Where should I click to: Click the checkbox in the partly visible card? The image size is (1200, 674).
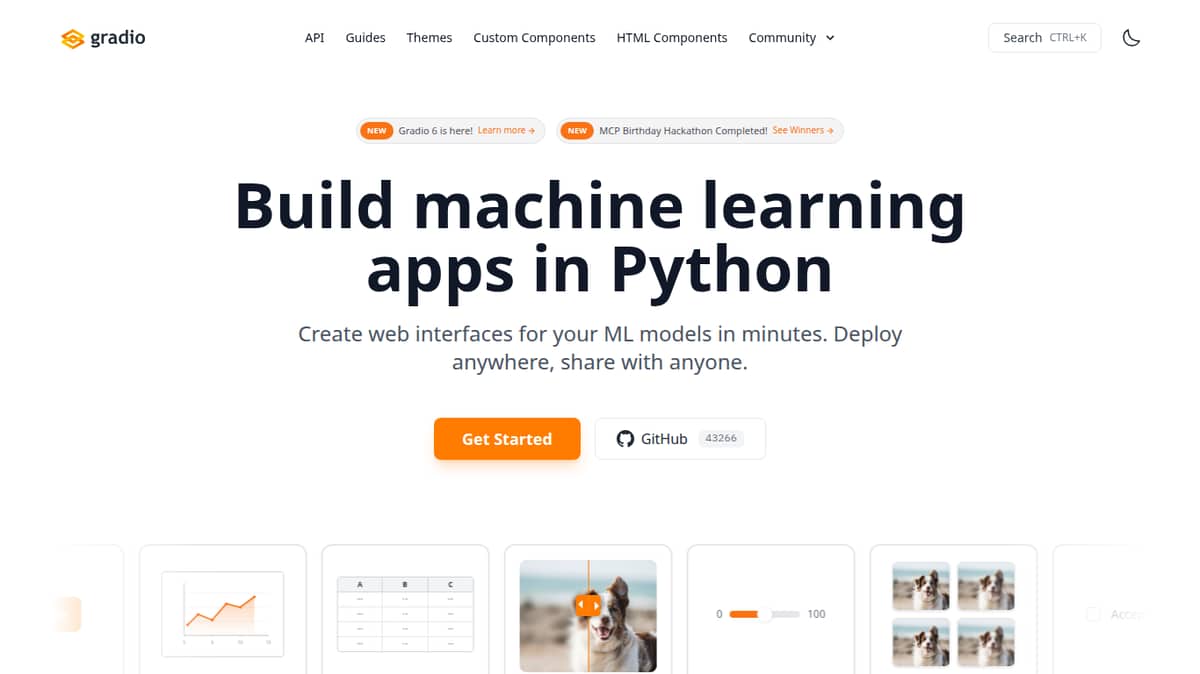click(x=1093, y=614)
